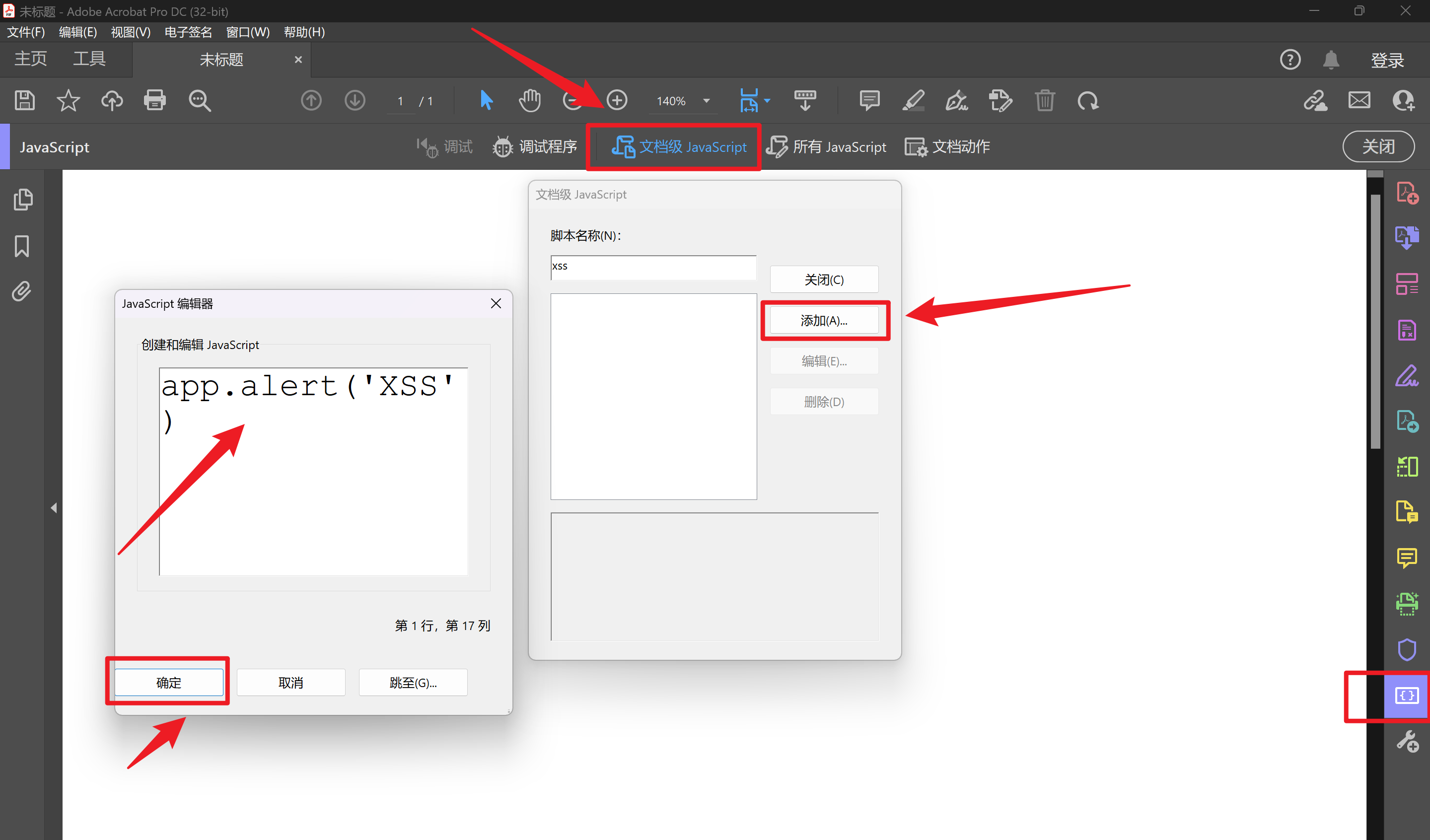Open the More Tools wrench icon
This screenshot has height=840, width=1430.
1407,741
